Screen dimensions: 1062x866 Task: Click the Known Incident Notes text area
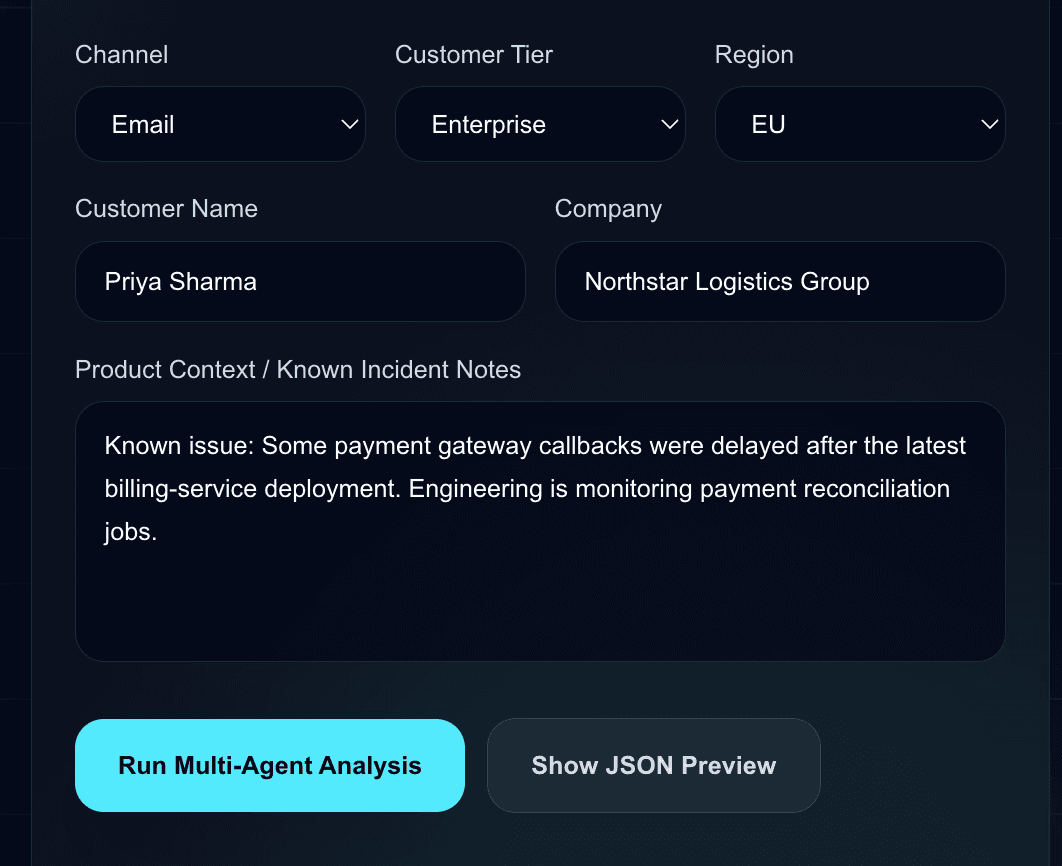pyautogui.click(x=540, y=532)
